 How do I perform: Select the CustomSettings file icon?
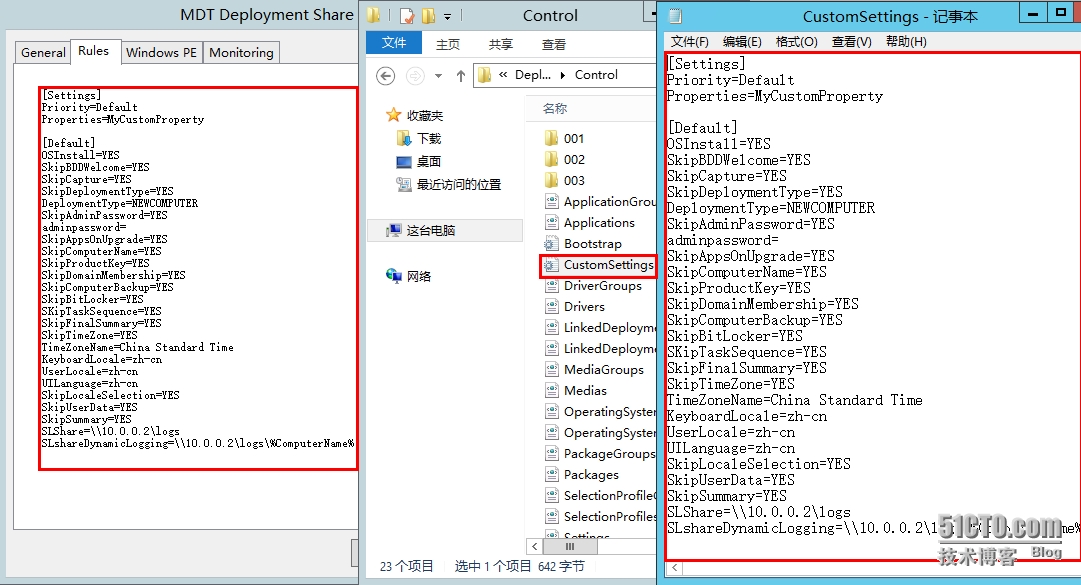point(552,265)
